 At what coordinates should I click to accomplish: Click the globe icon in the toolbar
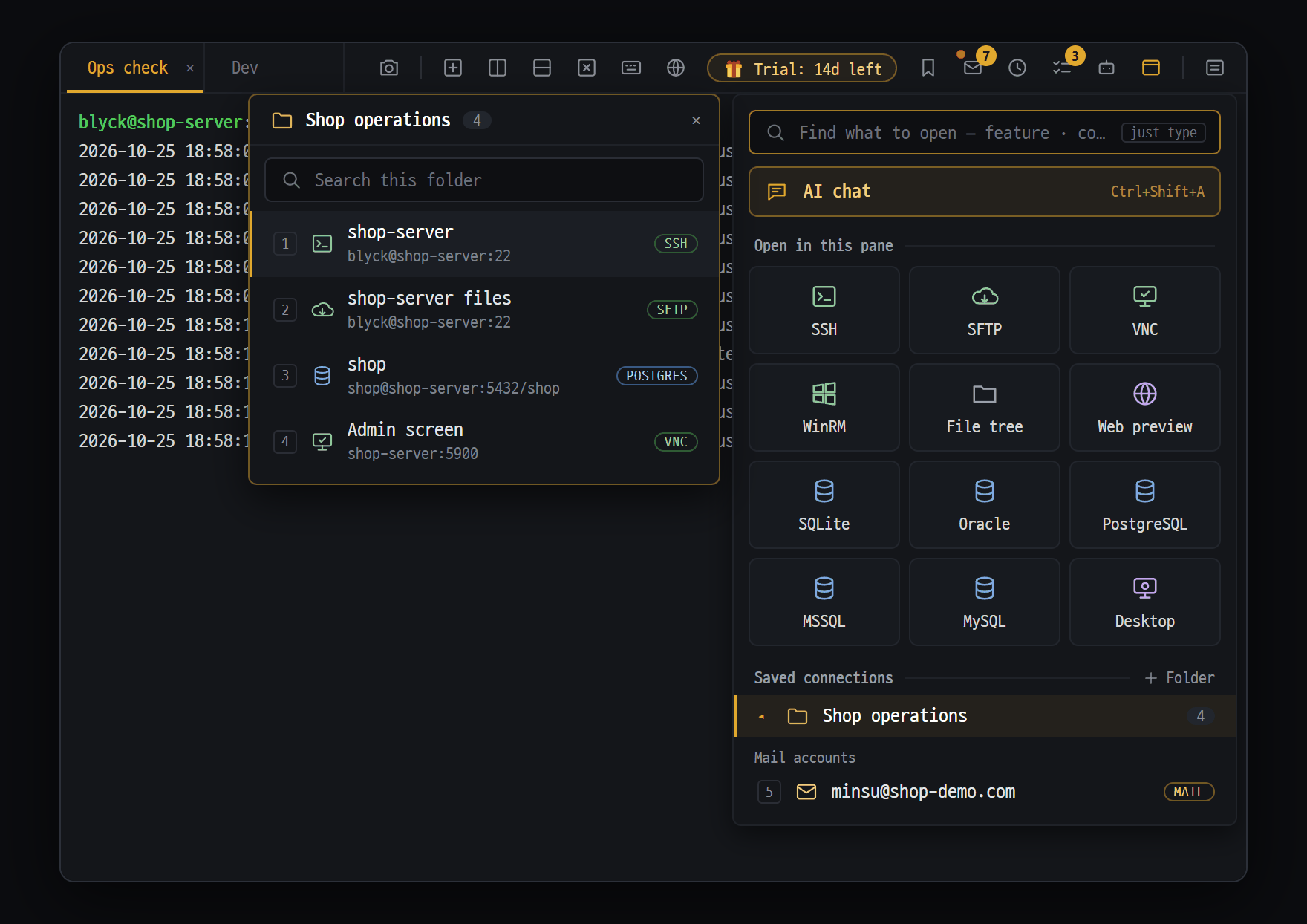(x=676, y=68)
